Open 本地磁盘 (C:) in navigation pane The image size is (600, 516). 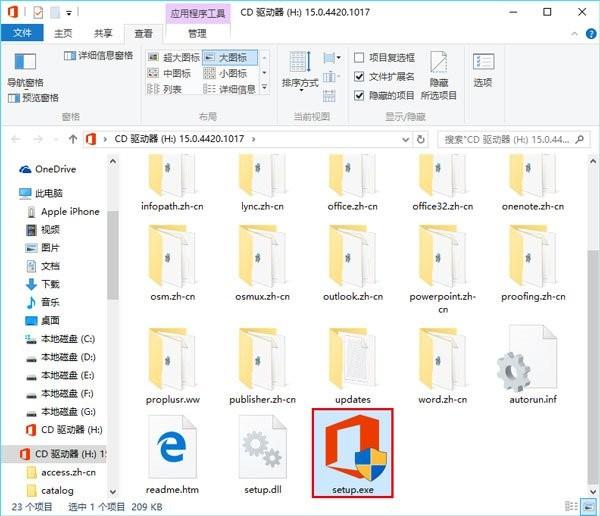pyautogui.click(x=60, y=339)
